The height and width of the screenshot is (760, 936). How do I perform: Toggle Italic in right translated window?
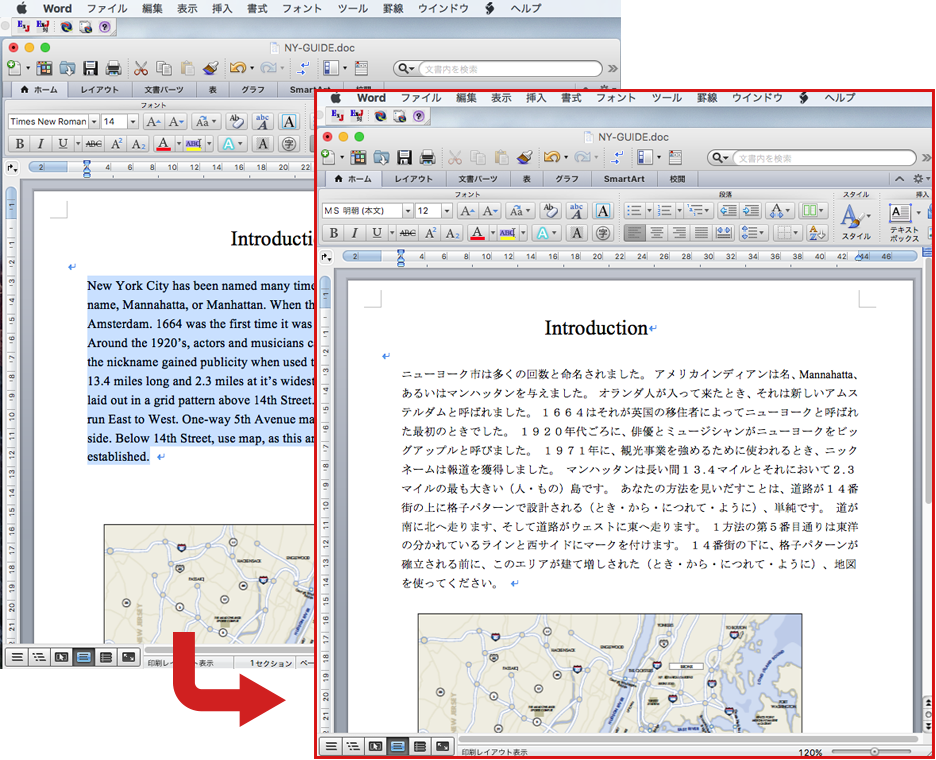[355, 233]
